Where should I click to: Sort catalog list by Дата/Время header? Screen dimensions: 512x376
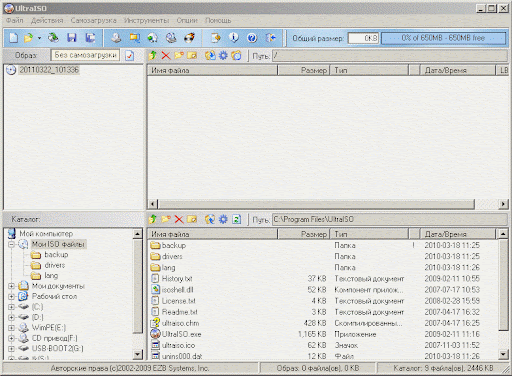(x=458, y=234)
